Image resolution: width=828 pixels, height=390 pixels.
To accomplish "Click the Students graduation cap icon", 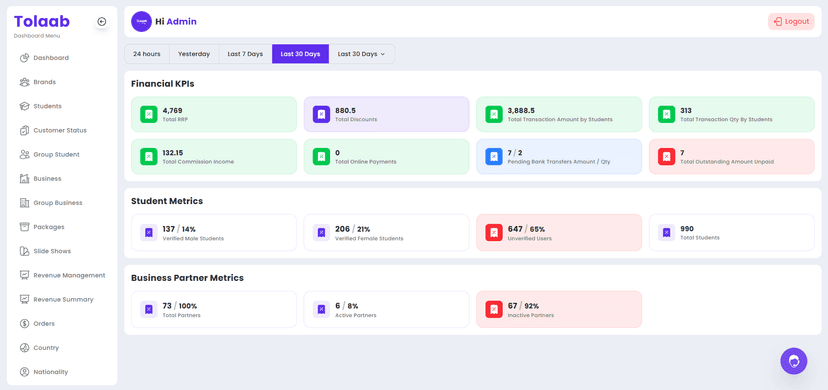I will point(24,106).
